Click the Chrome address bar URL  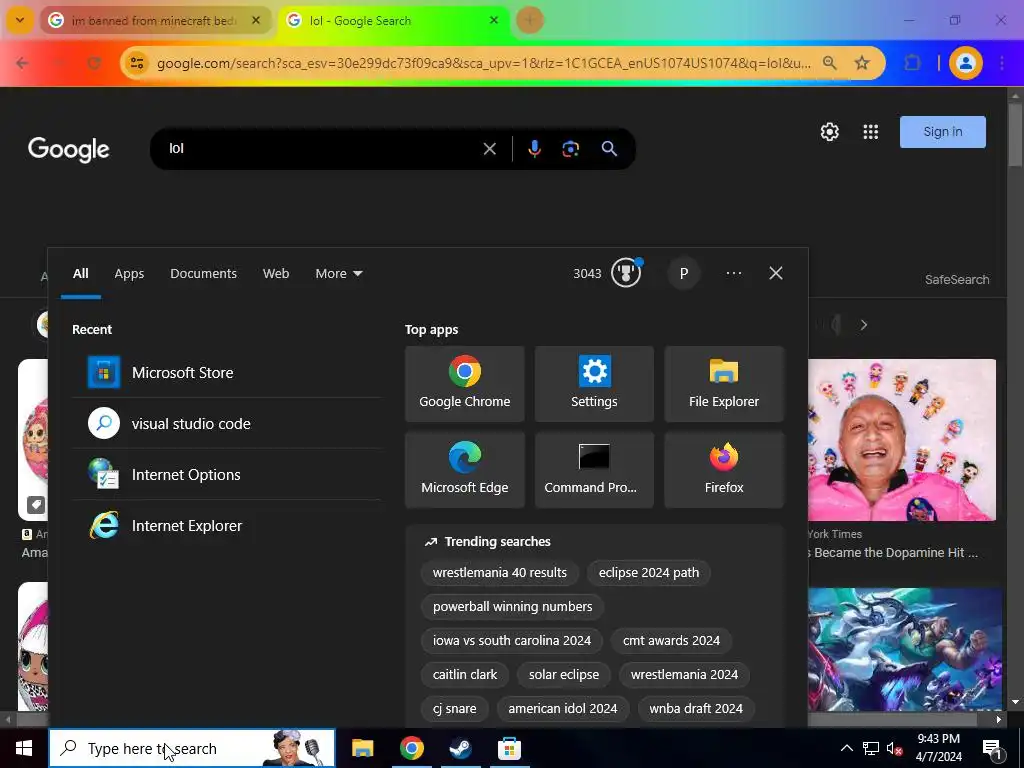click(484, 63)
